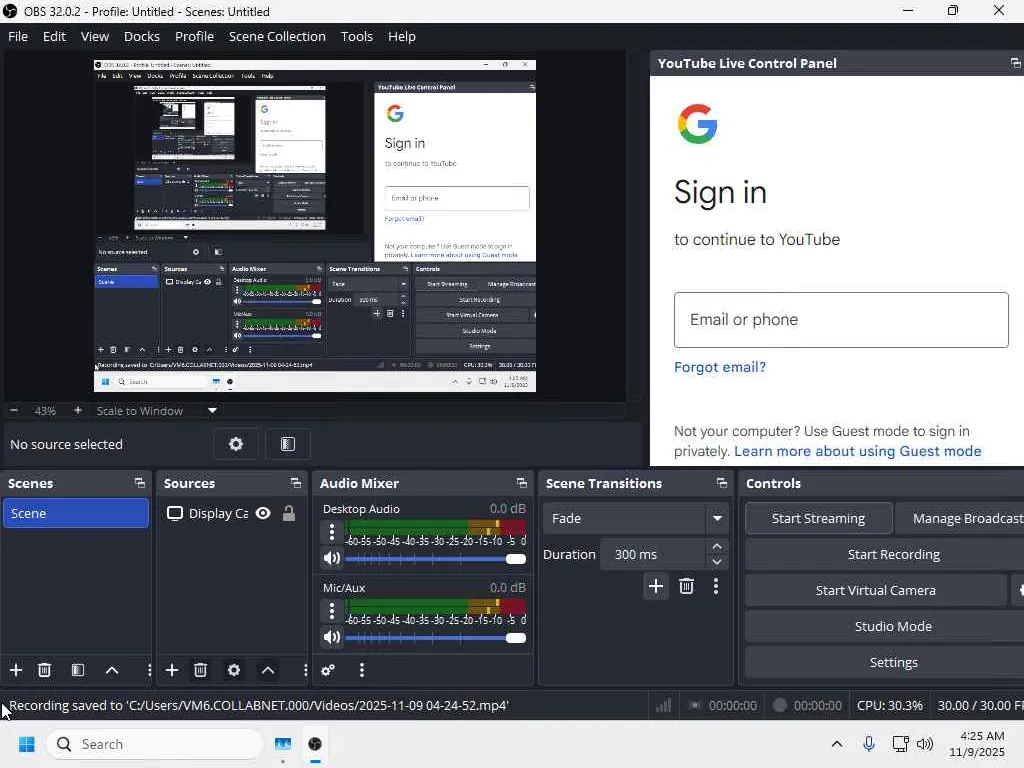Viewport: 1024px width, 768px height.
Task: Open filters icon beside No source selected
Action: coord(288,444)
